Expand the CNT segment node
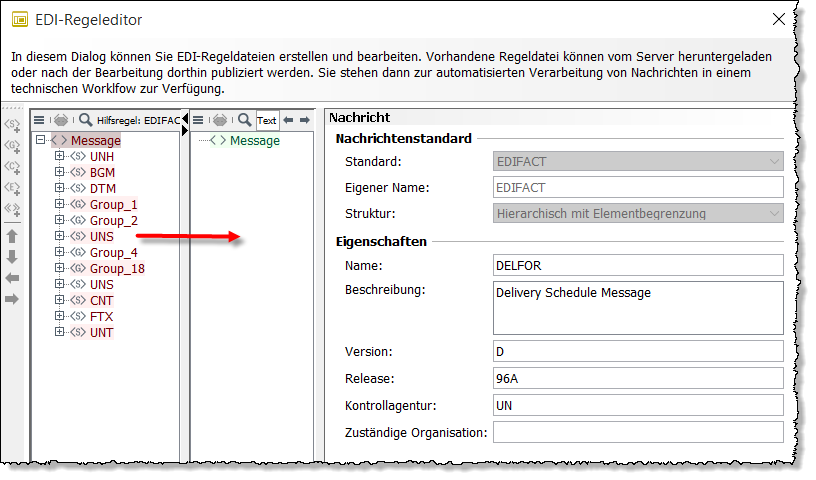 coord(59,300)
